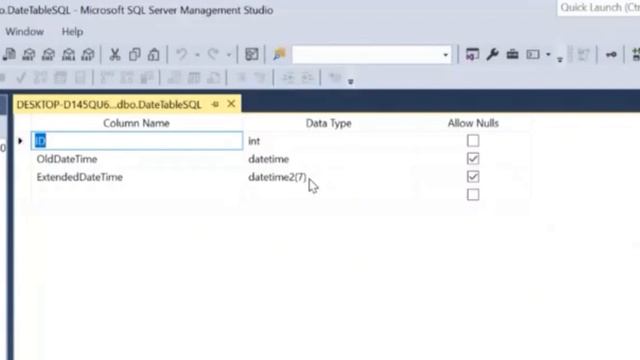This screenshot has width=640, height=360.
Task: Click the Redo arrow icon
Action: point(213,54)
